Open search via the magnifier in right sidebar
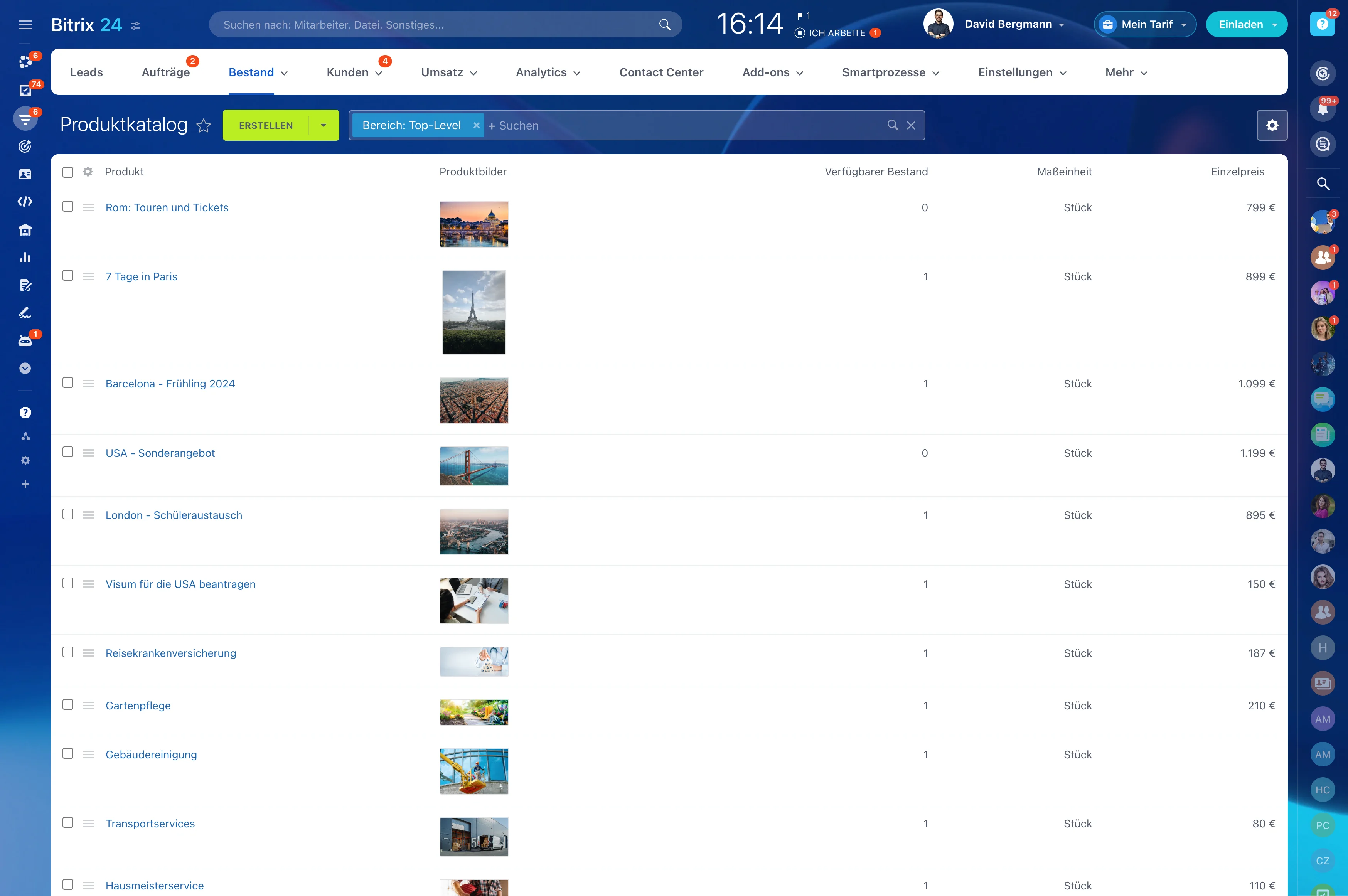Screen dimensions: 1348x896 click(1323, 184)
